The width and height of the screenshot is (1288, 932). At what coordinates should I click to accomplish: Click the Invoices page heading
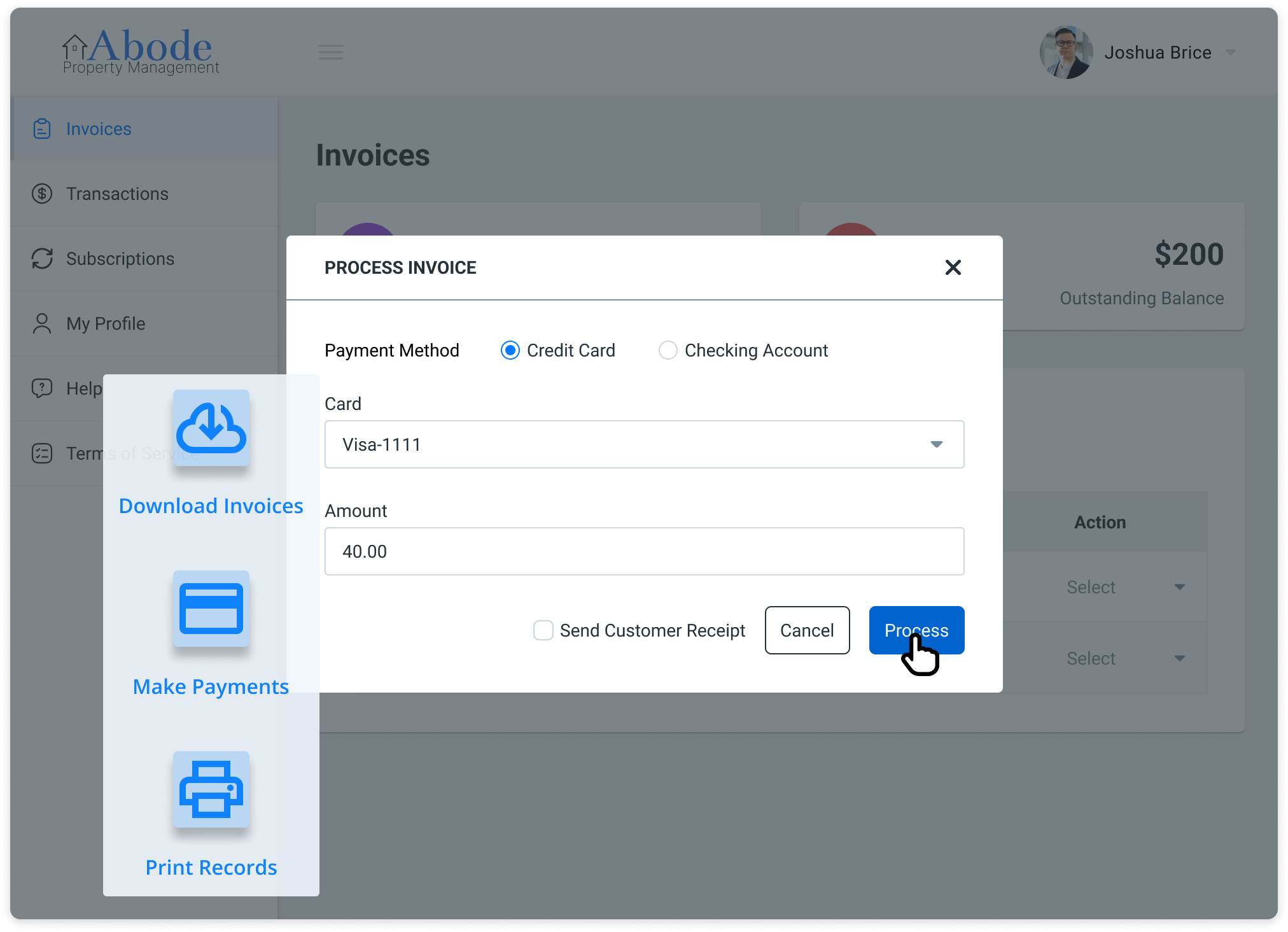pos(373,155)
